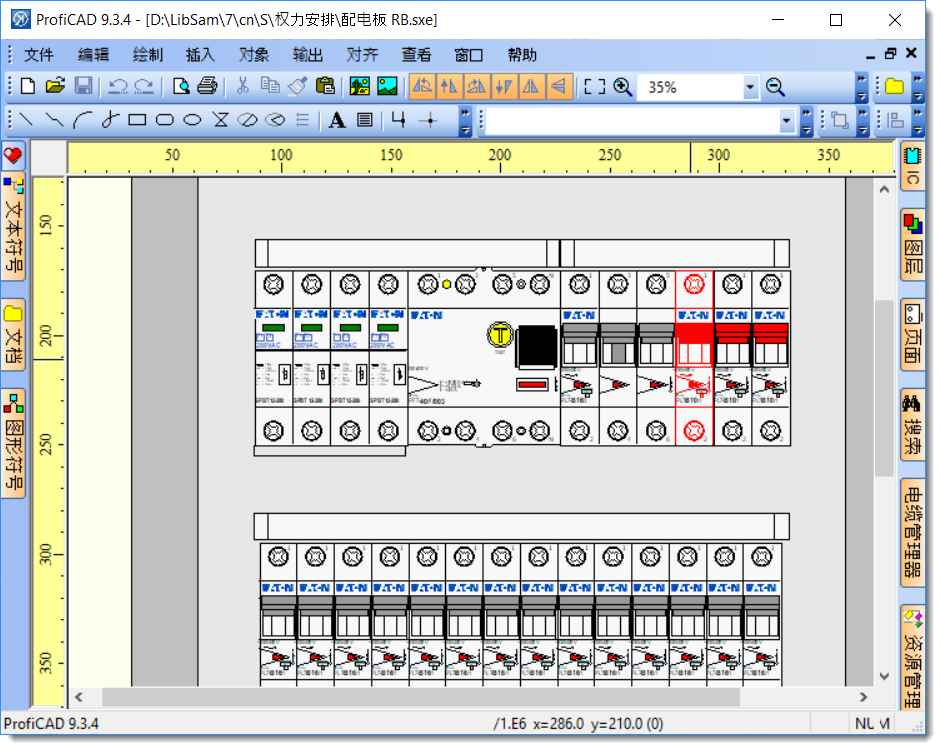Click the zoom in magnifier icon
This screenshot has height=750, width=941.
(623, 87)
